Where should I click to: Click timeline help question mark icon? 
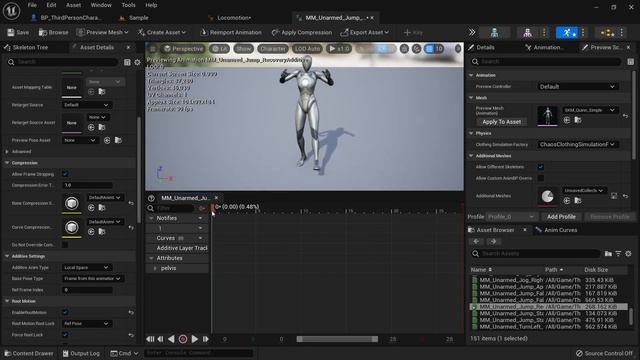(x=151, y=198)
